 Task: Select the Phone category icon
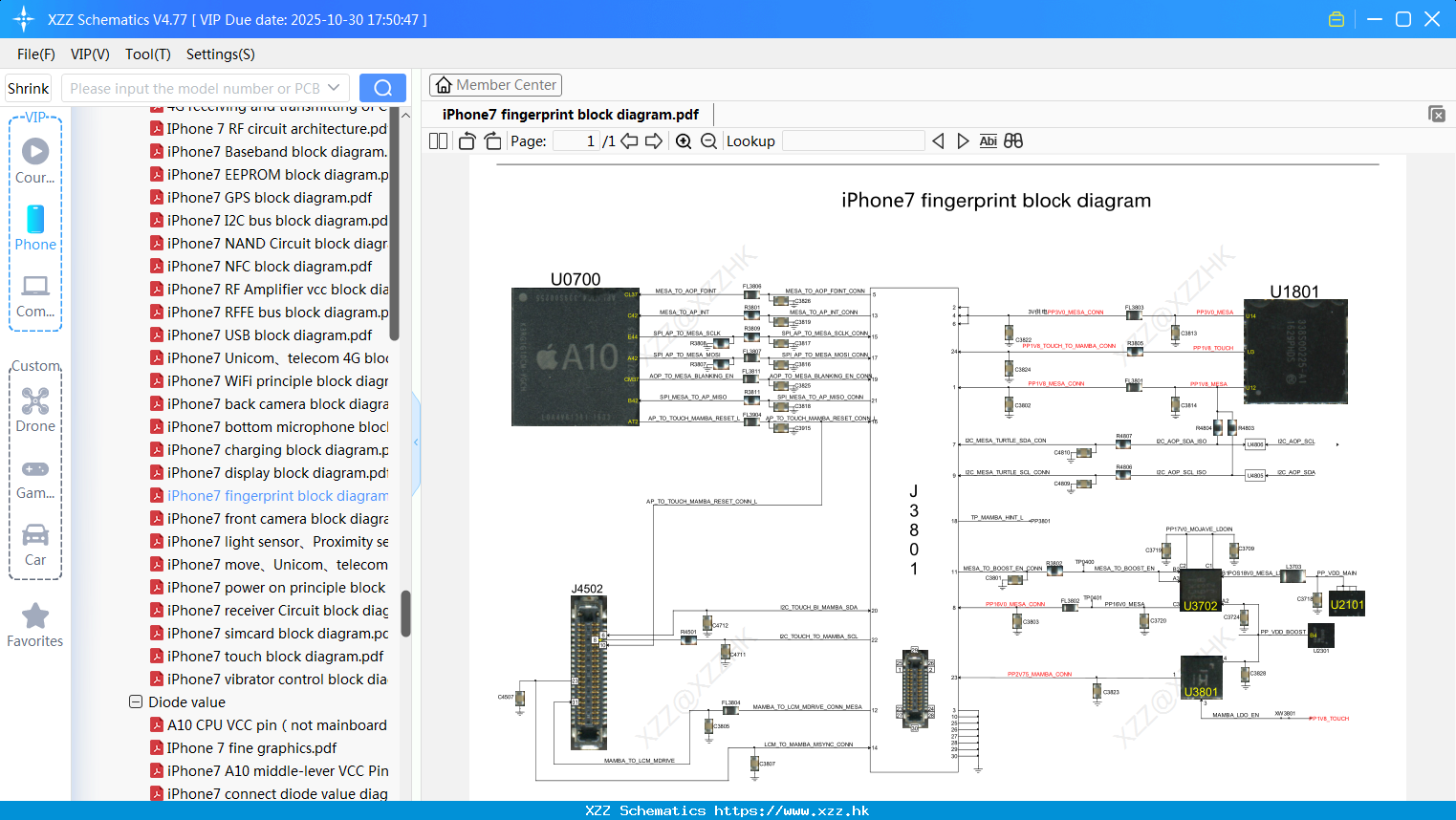[35, 228]
